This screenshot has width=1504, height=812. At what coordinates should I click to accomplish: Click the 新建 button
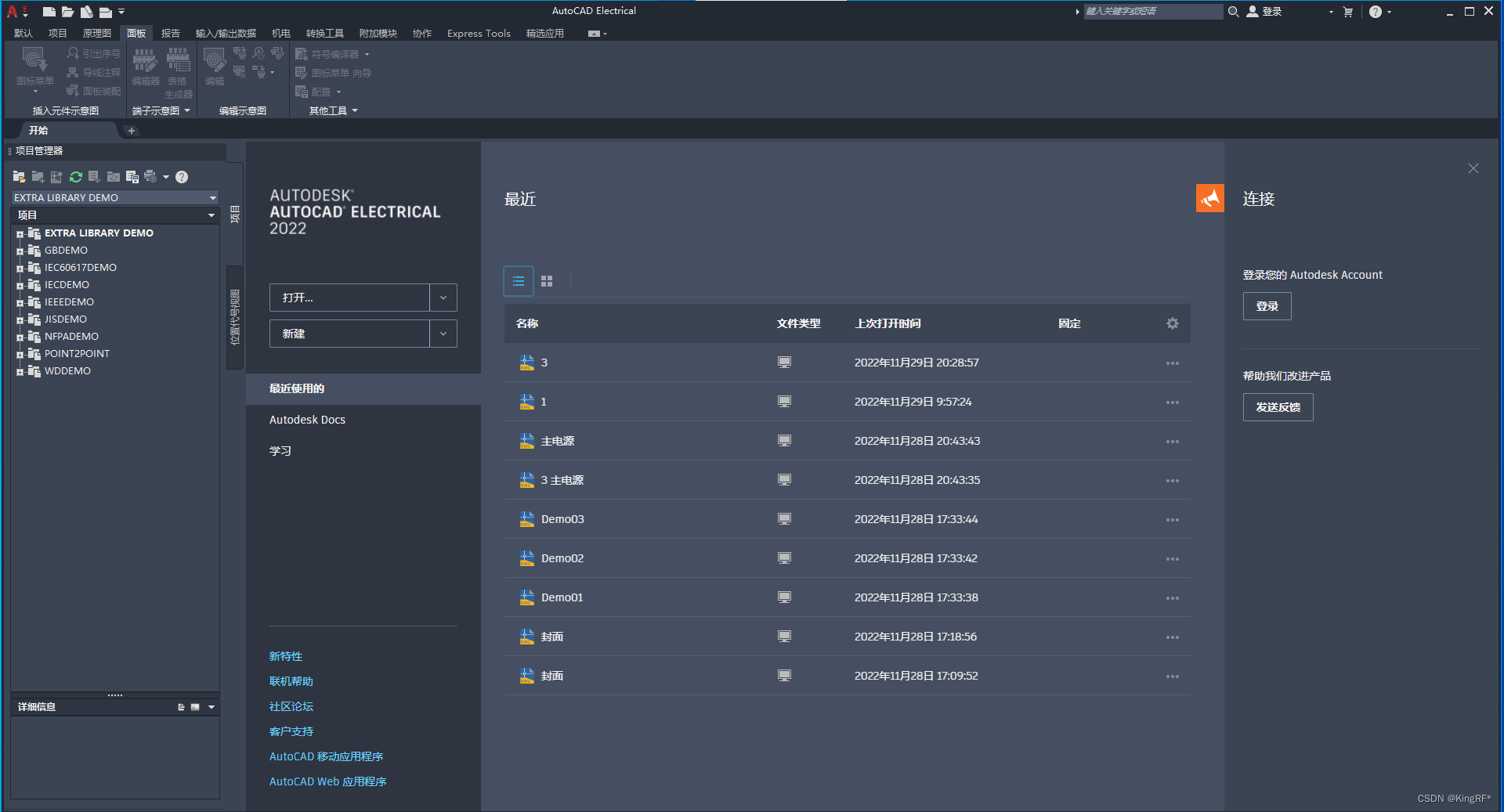click(349, 334)
